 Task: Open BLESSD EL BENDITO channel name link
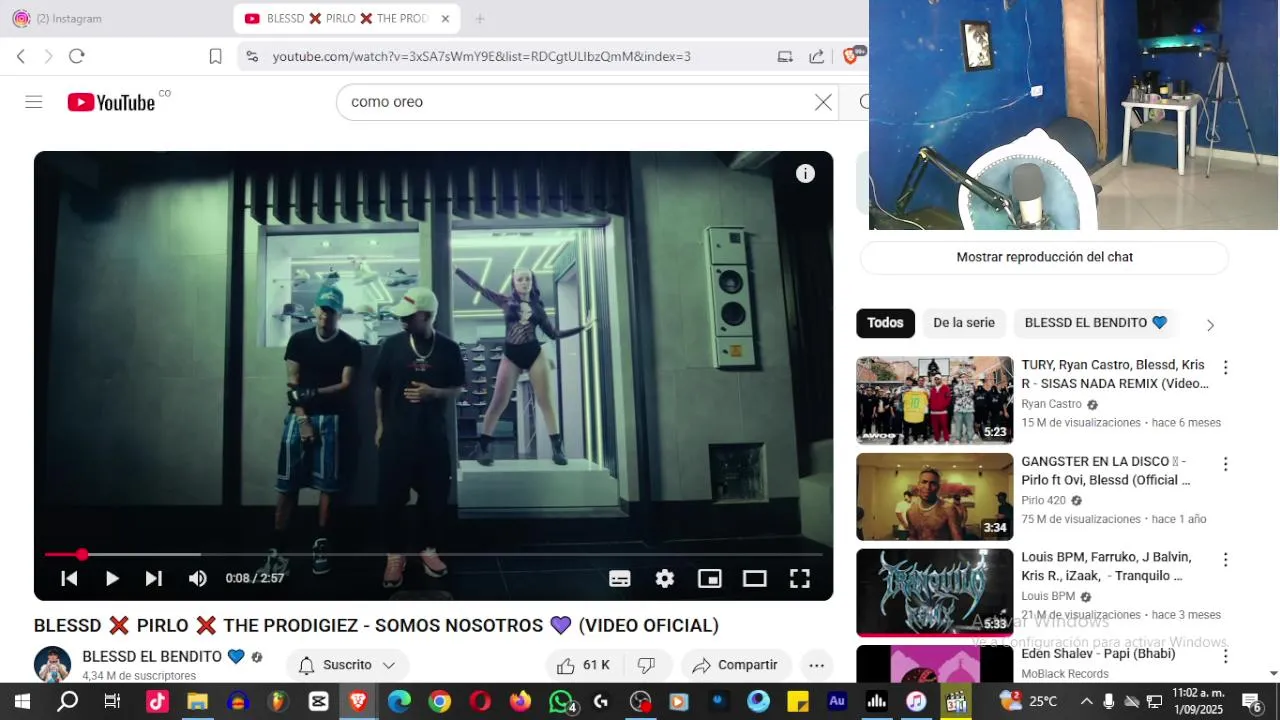coord(152,657)
